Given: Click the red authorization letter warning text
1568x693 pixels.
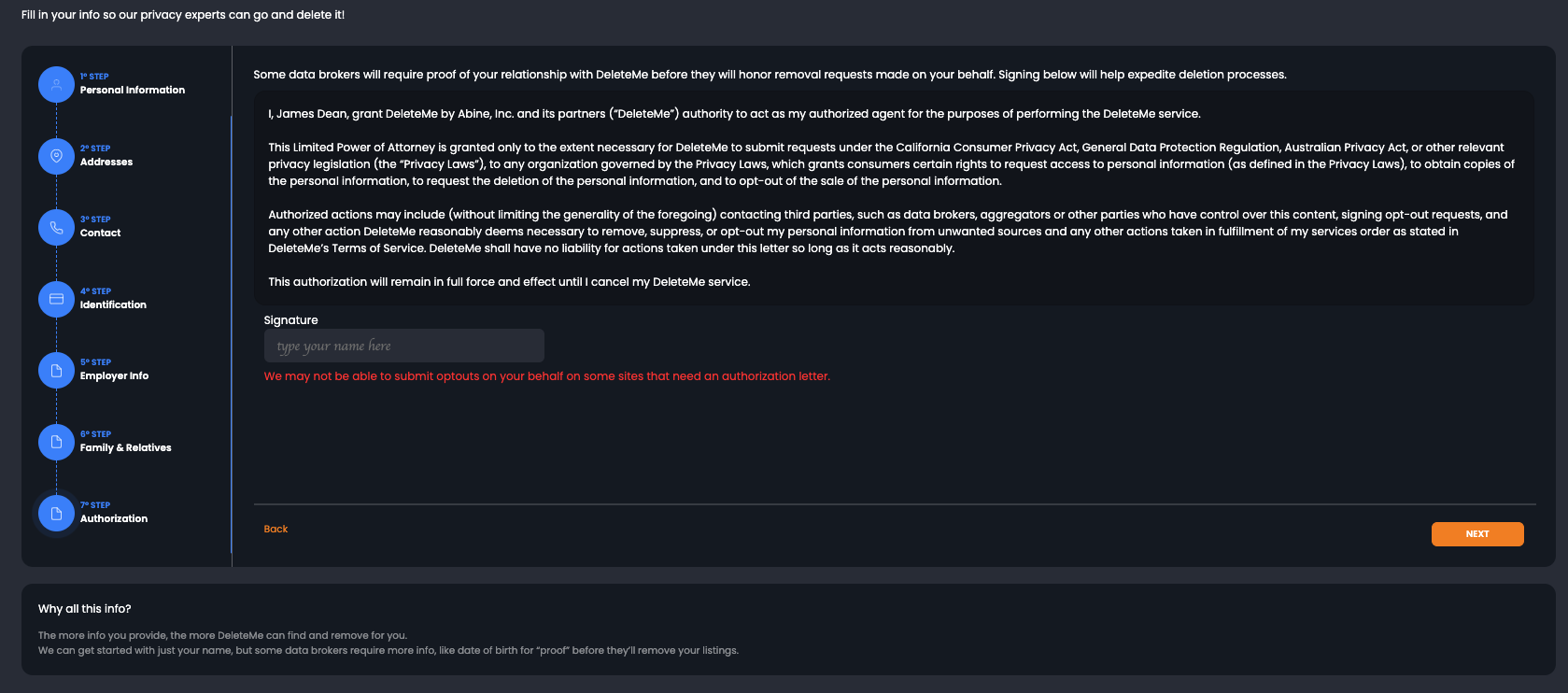Looking at the screenshot, I should [547, 376].
